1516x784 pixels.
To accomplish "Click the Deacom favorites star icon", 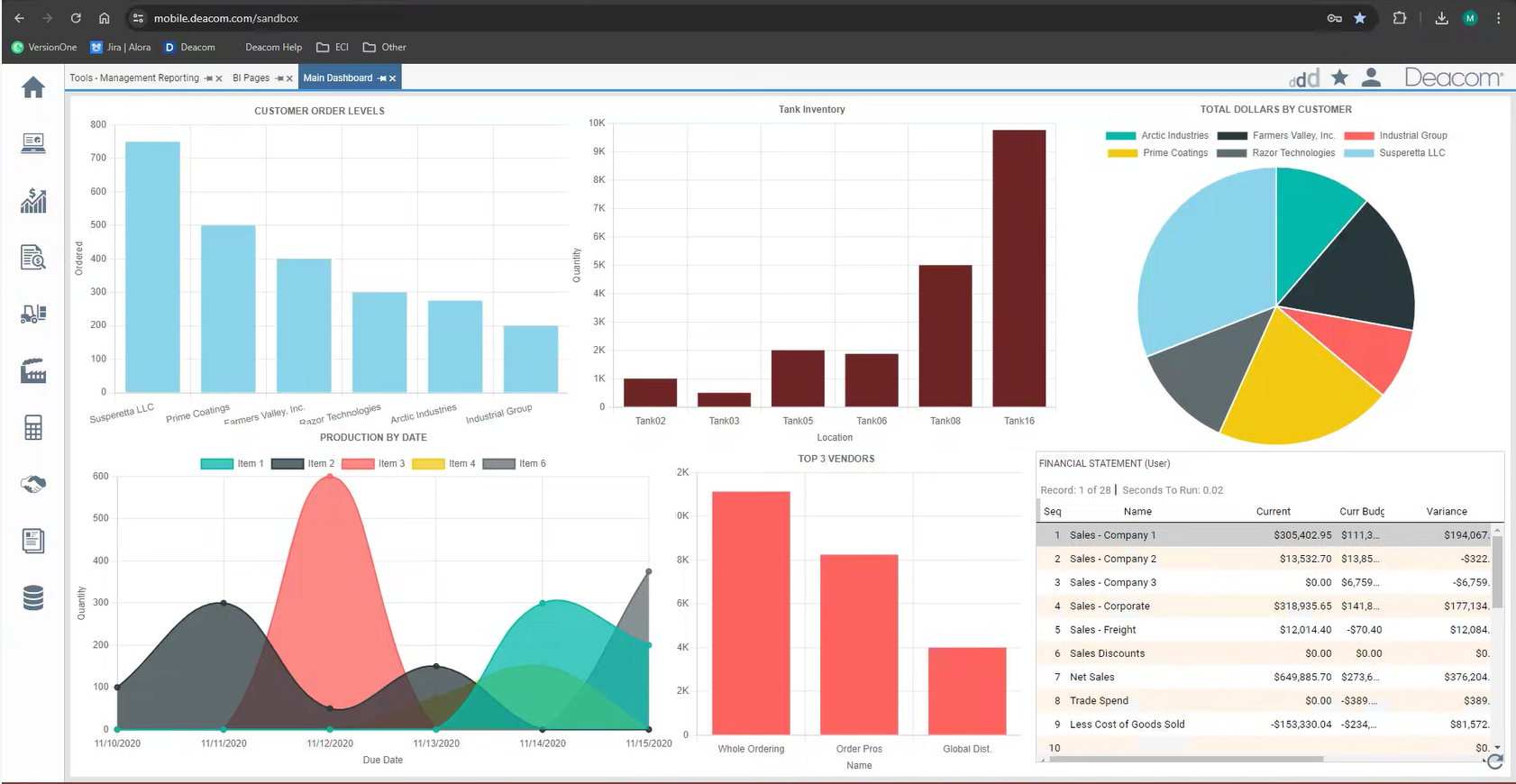I will pyautogui.click(x=1339, y=78).
